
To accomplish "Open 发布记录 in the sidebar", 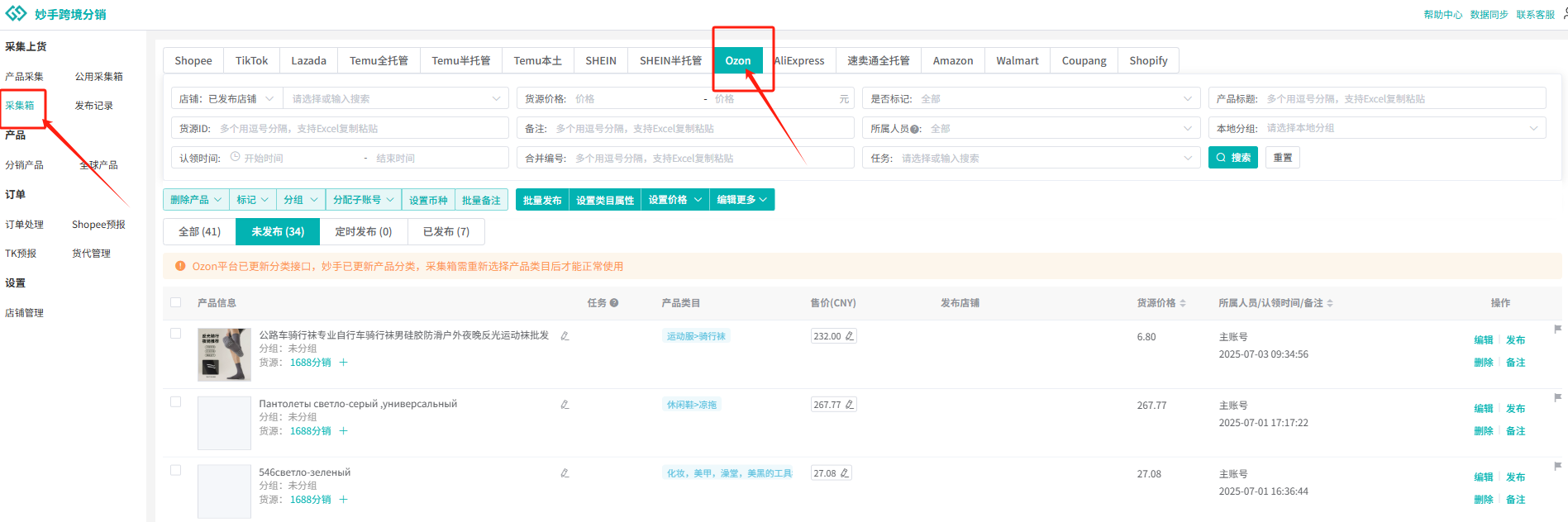I will tap(94, 106).
